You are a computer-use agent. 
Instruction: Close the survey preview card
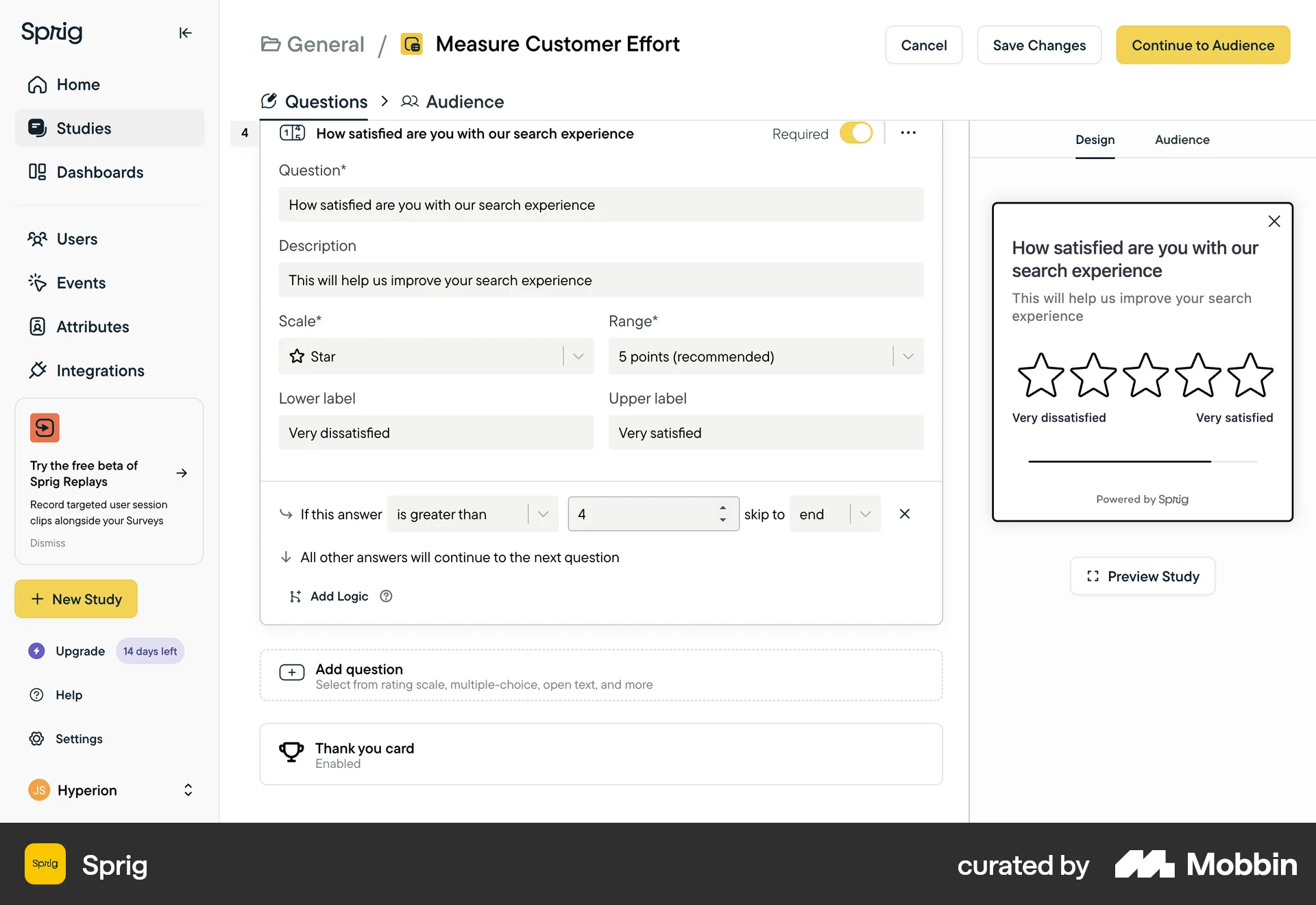(x=1274, y=221)
